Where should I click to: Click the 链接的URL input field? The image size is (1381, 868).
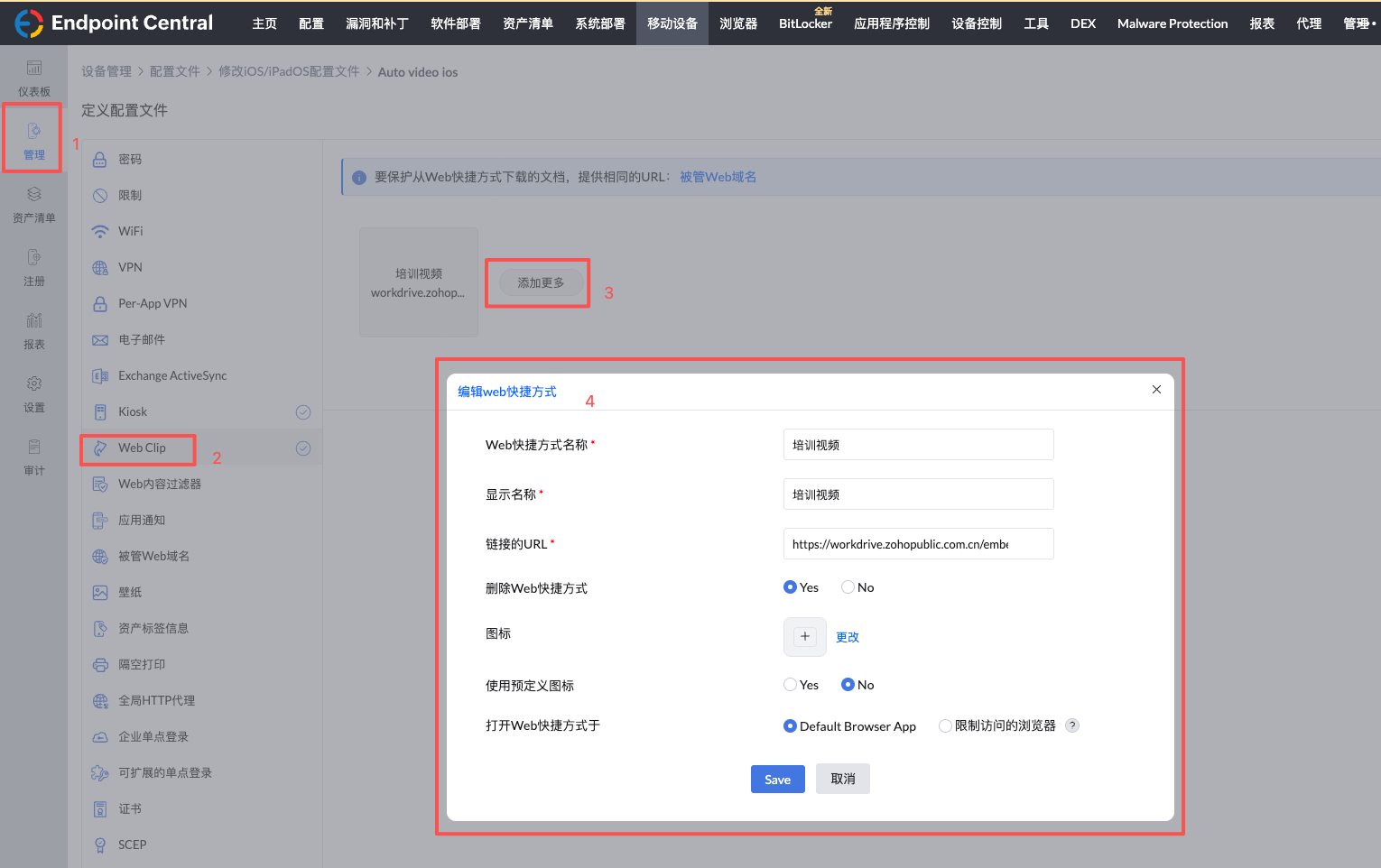coord(918,544)
